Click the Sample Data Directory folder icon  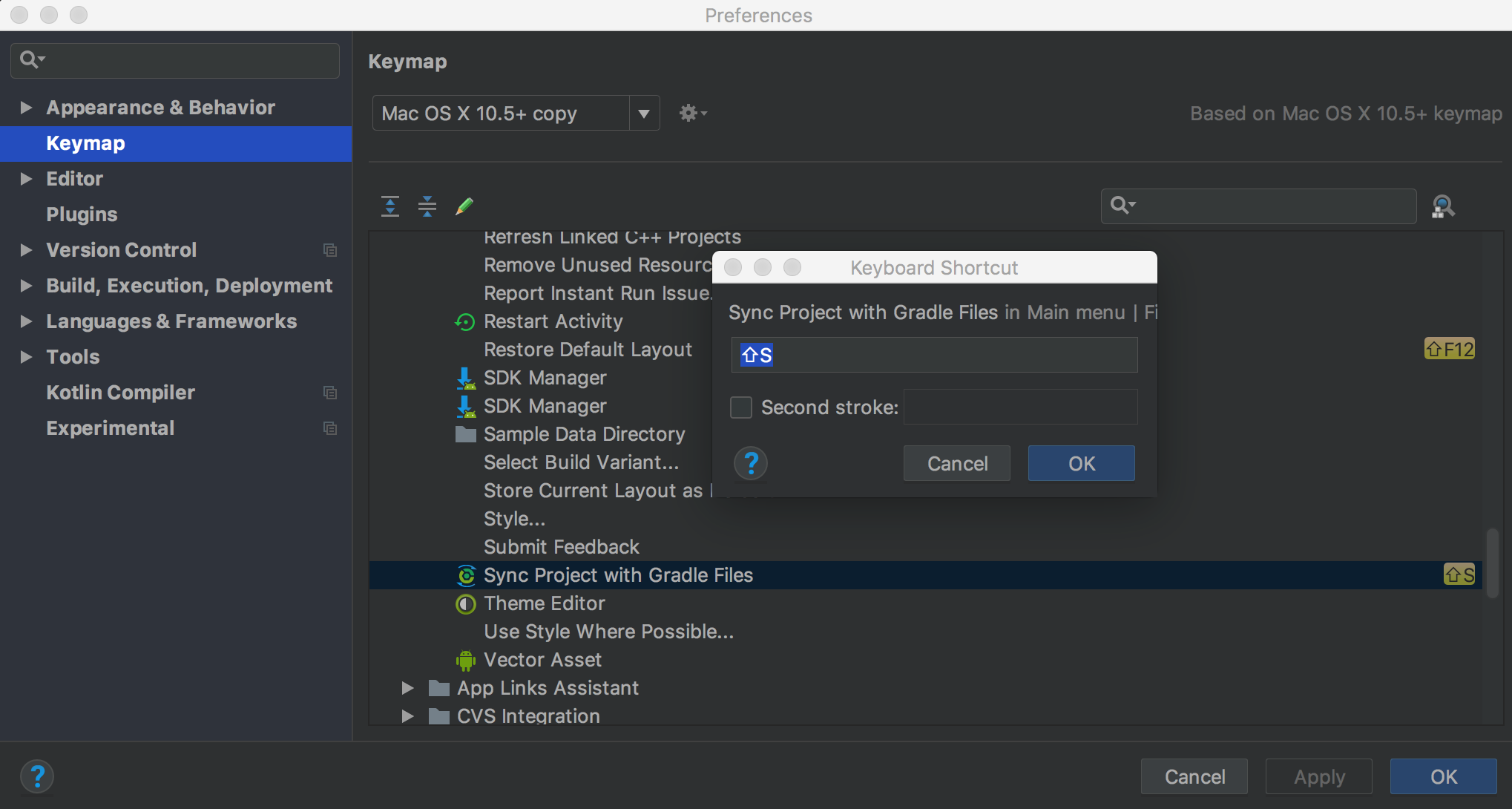(x=465, y=435)
